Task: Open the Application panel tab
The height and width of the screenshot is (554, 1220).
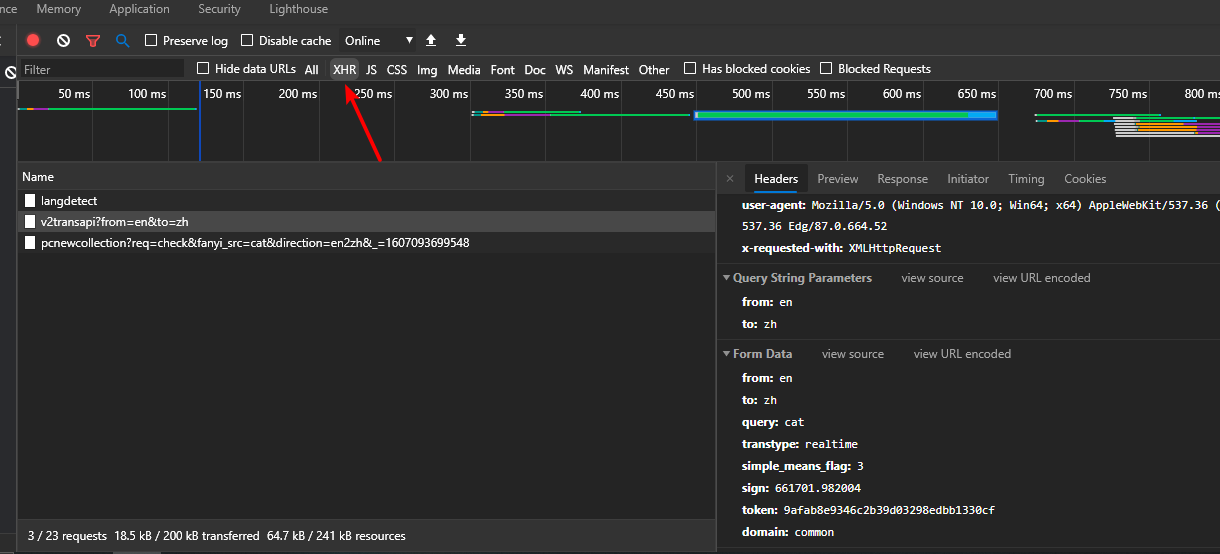Action: tap(139, 9)
